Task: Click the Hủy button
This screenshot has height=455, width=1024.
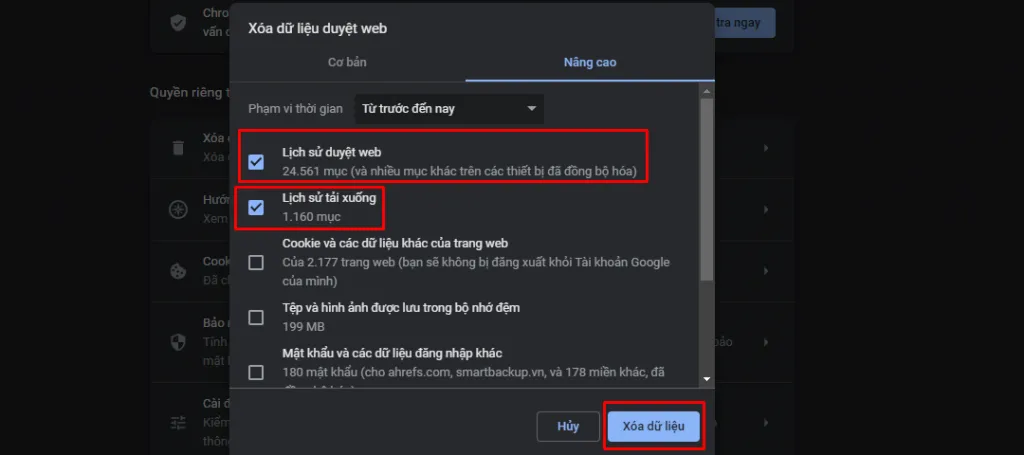Action: point(568,426)
